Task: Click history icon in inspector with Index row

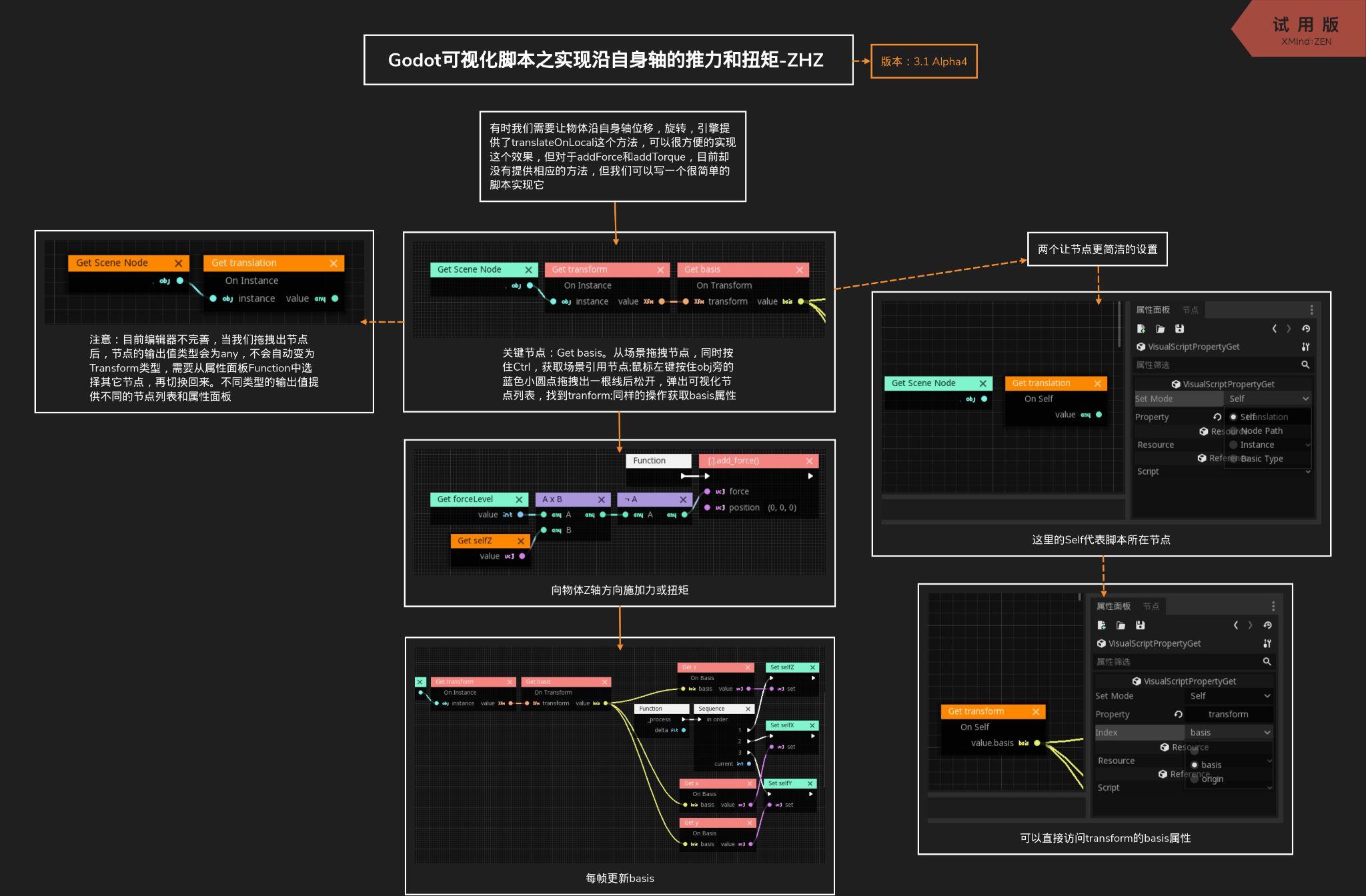Action: (x=1267, y=625)
